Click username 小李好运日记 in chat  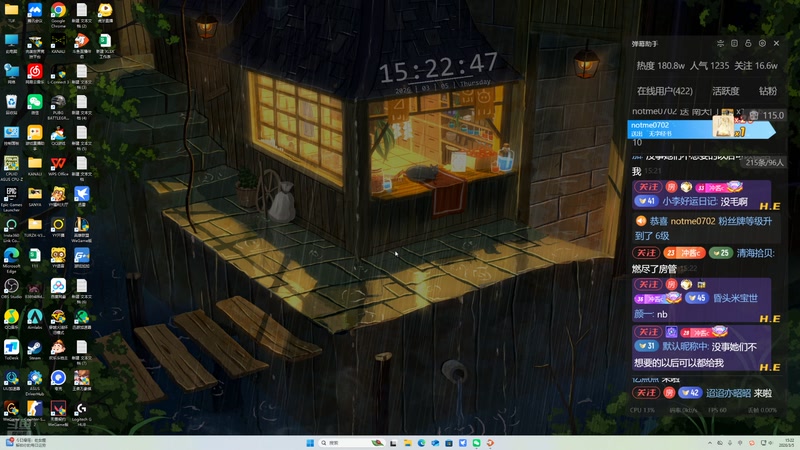[690, 202]
